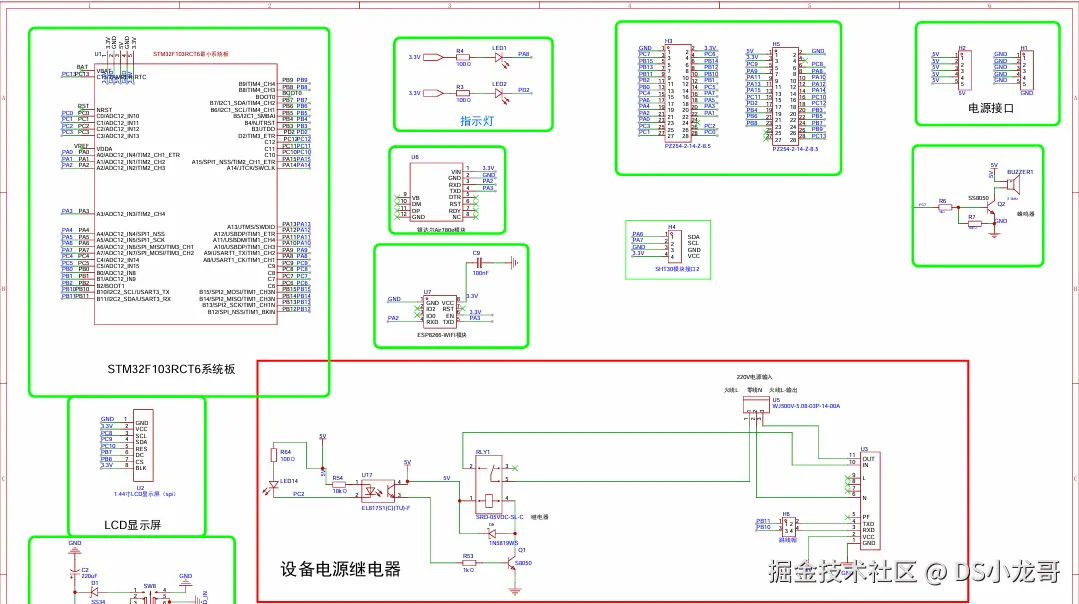Click the 'PB10' net label beside H6
This screenshot has height=604, width=1079.
[763, 528]
